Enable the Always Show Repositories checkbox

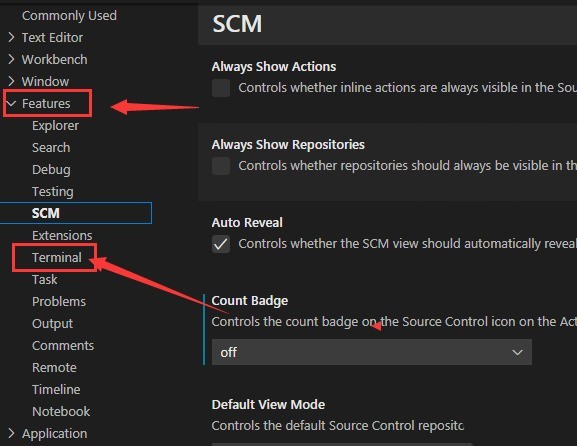coord(221,166)
